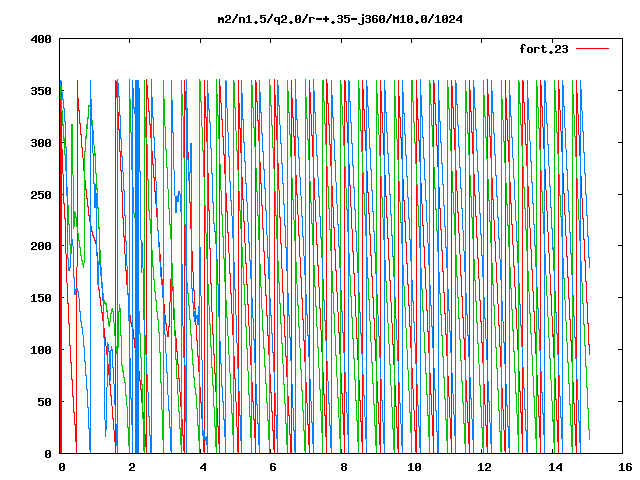Viewport: 640px width, 480px height.
Task: Click y-axis tick label 50
Action: click(44, 402)
